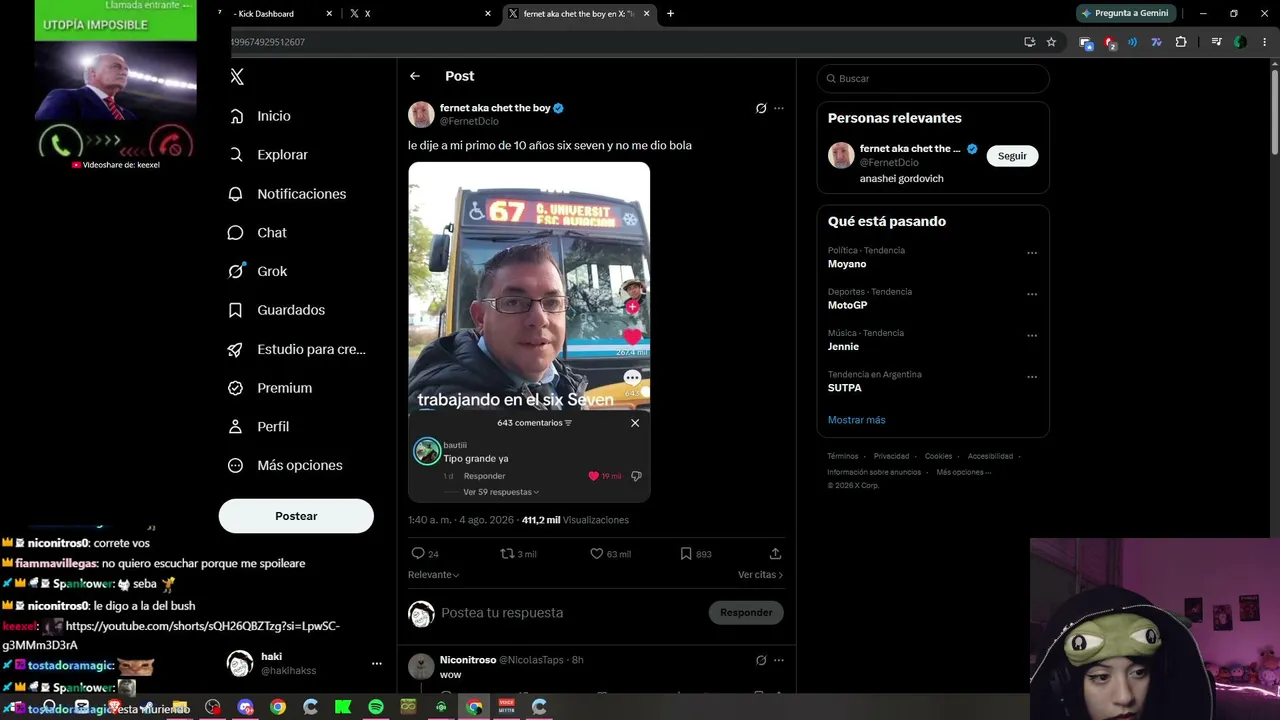1280x720 pixels.
Task: Close the Kick Dashboard tab
Action: tap(329, 14)
